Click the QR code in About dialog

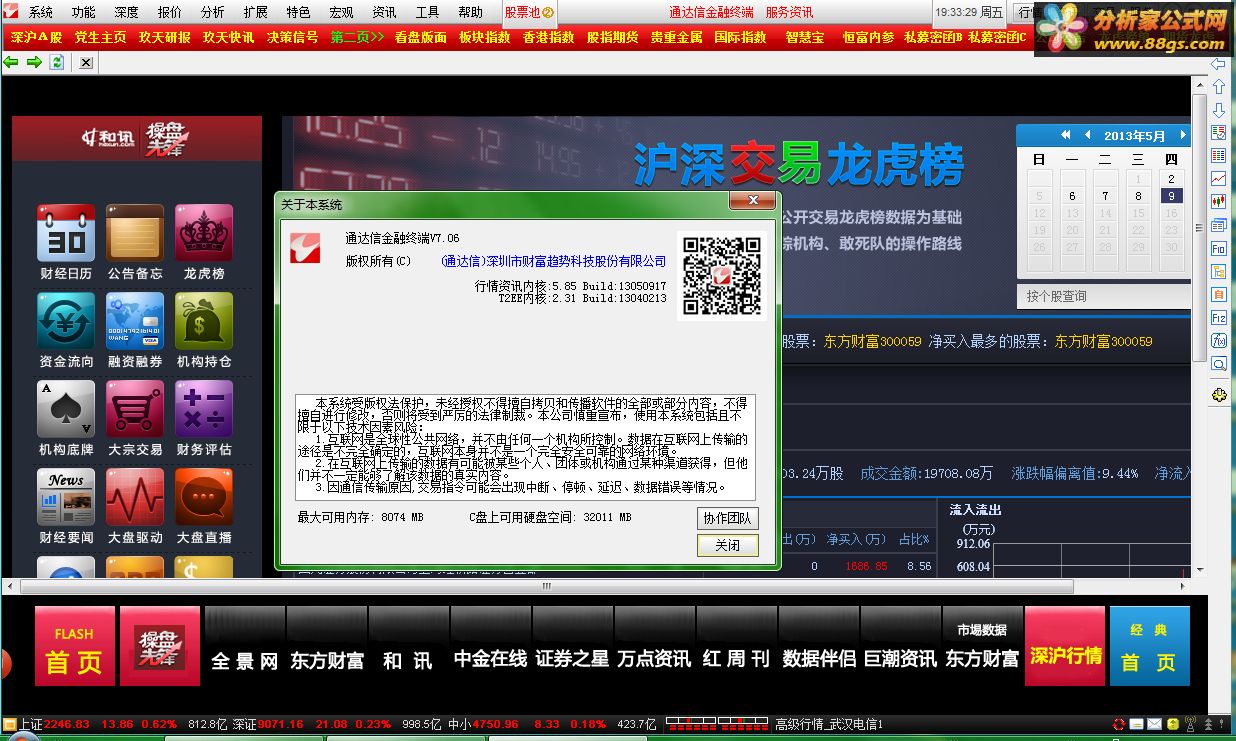click(721, 275)
